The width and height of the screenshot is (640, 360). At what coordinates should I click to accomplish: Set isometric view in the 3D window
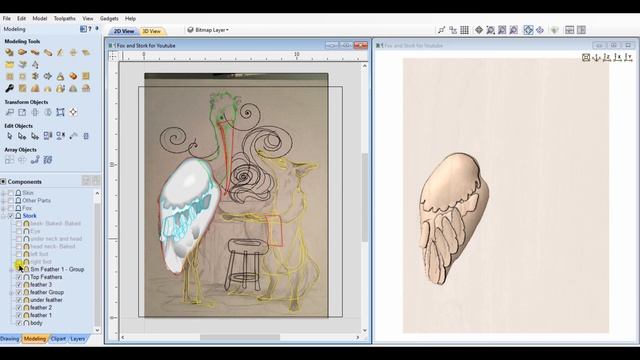point(586,58)
